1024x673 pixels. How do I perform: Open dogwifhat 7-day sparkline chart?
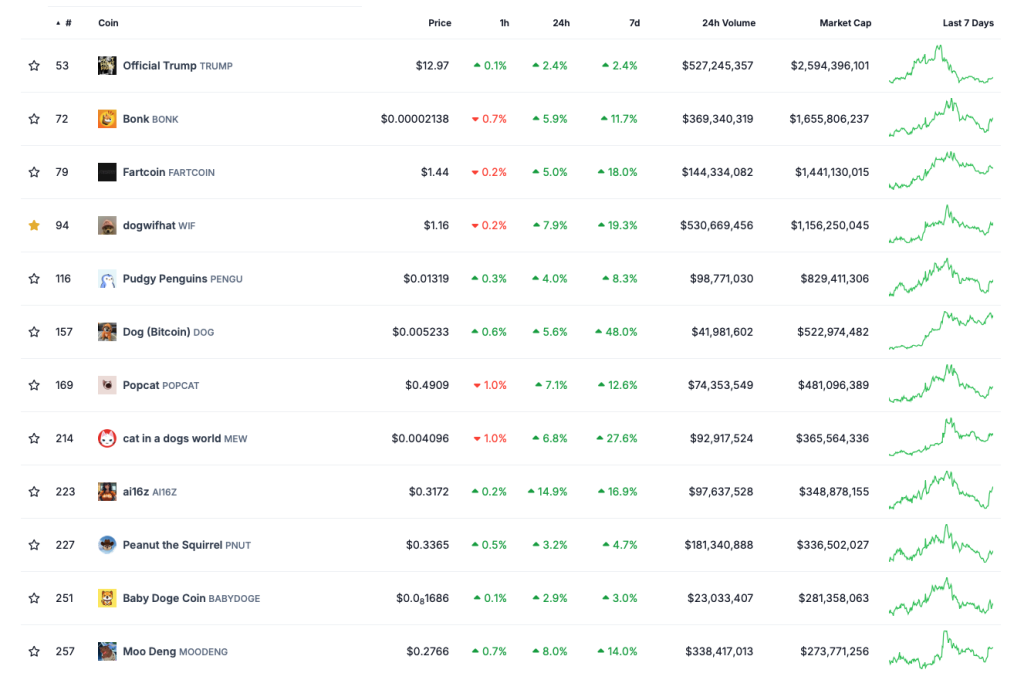941,225
